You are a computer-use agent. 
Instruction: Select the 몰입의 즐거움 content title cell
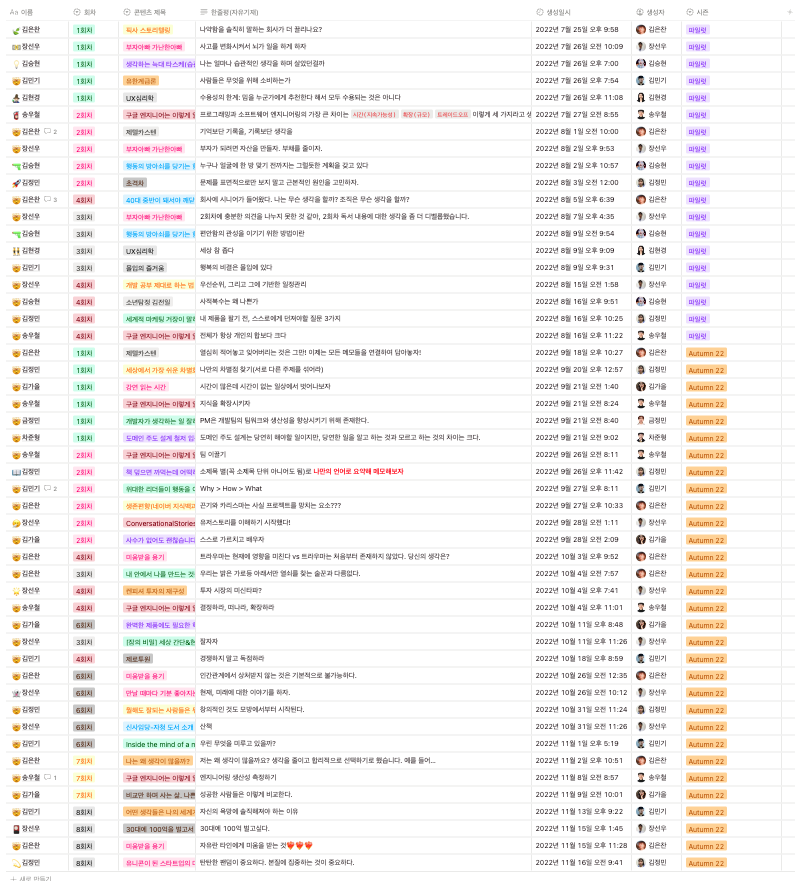click(145, 268)
